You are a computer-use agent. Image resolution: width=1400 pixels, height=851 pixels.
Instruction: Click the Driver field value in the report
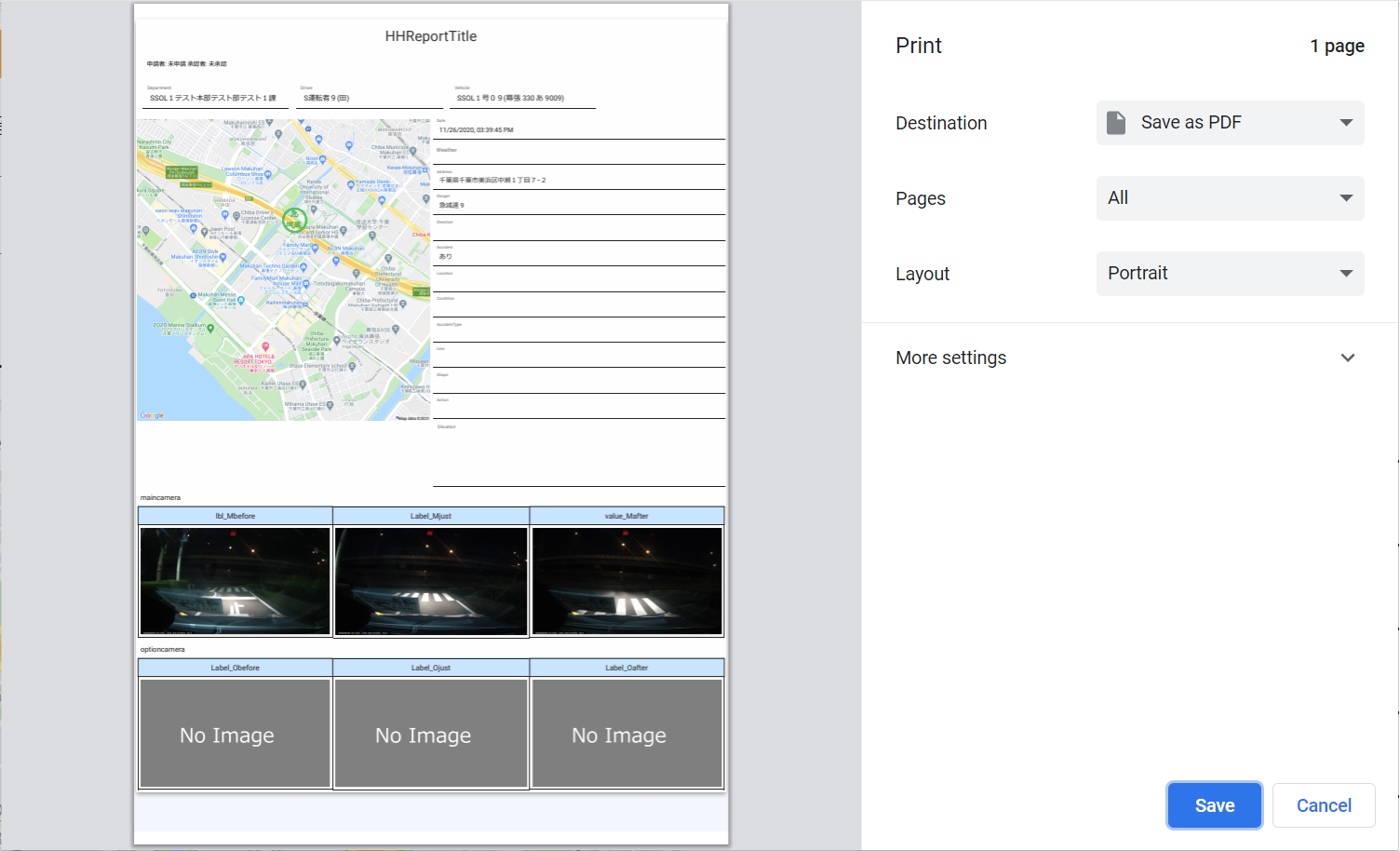tap(326, 98)
